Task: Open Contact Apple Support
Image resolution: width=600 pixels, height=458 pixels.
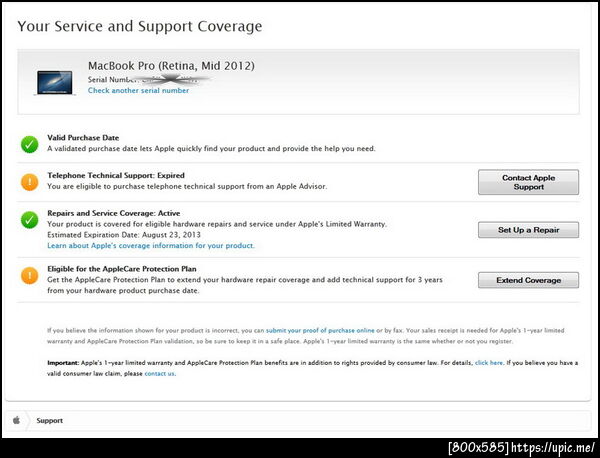Action: pyautogui.click(x=528, y=182)
